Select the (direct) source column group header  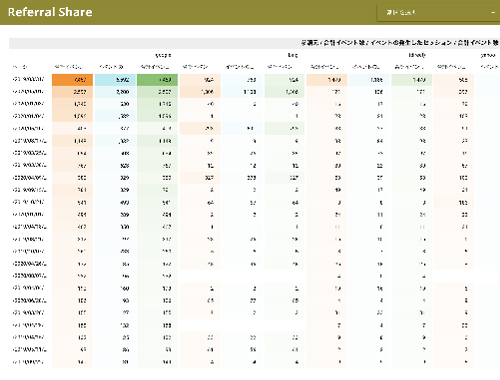click(417, 55)
